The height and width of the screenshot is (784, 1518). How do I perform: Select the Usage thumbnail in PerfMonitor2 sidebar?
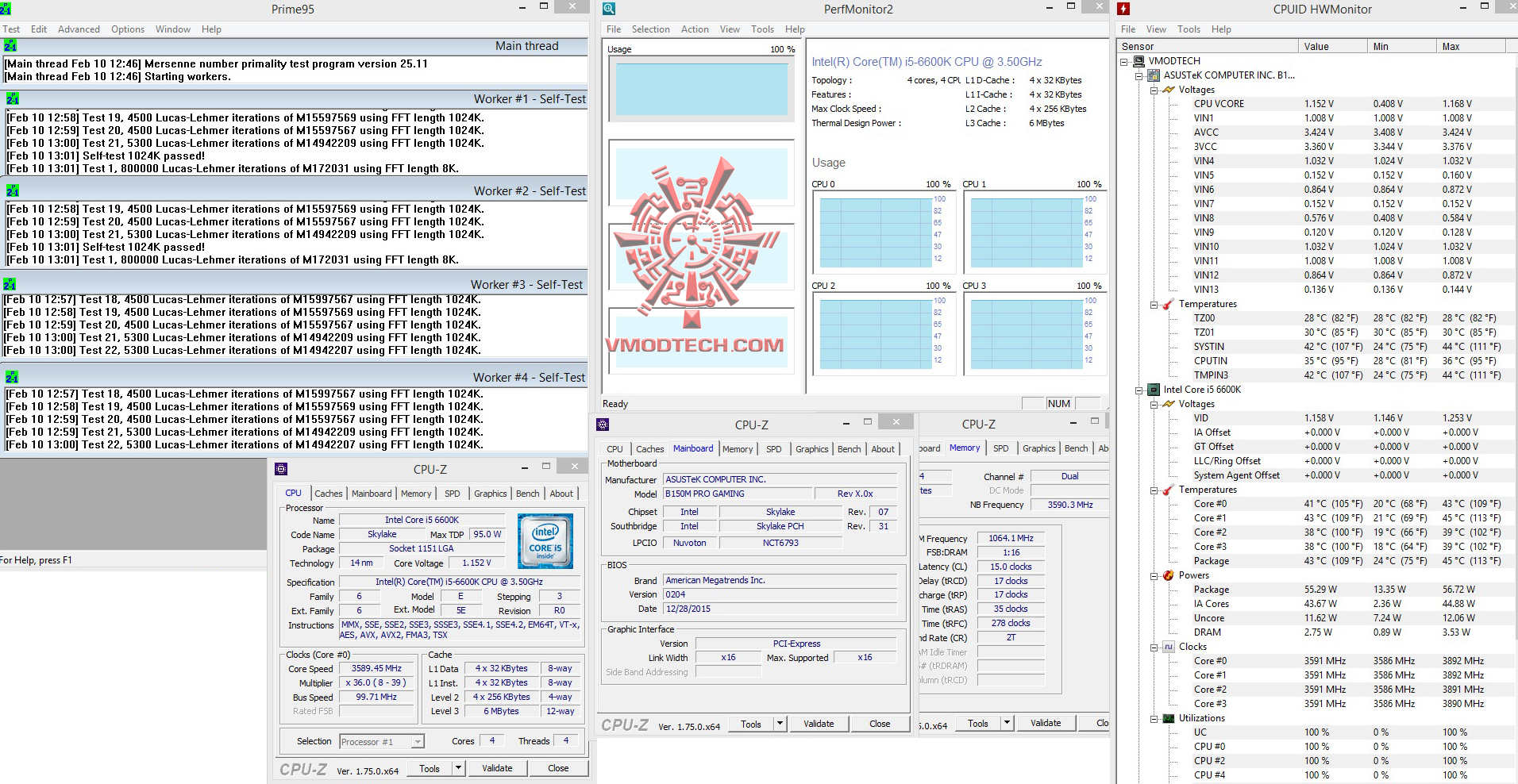pos(701,88)
